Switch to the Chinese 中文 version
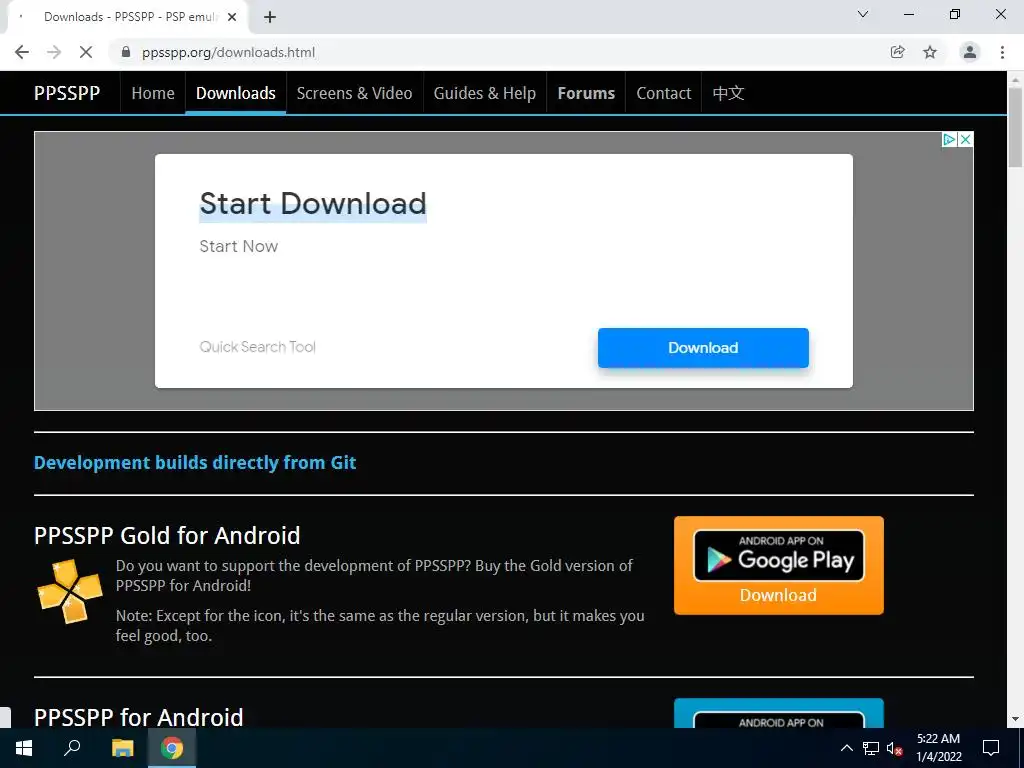Screen dimensions: 1024x768 point(728,93)
